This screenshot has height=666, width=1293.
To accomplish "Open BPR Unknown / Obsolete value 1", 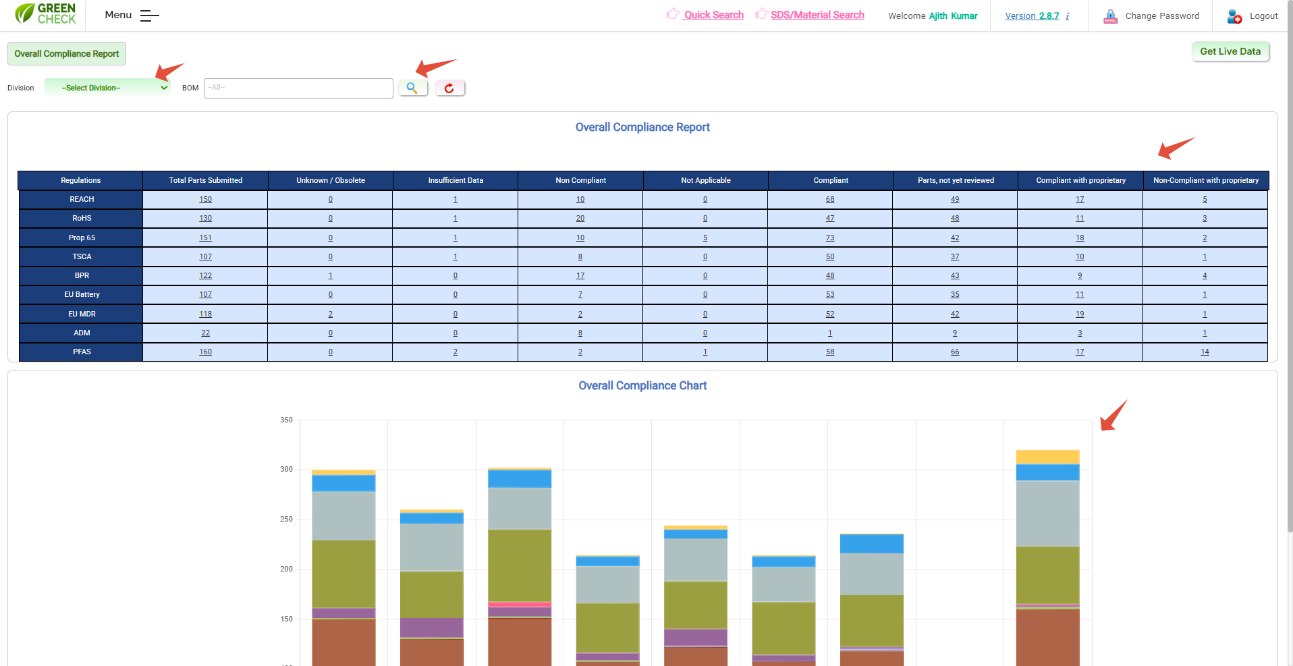I will (330, 275).
